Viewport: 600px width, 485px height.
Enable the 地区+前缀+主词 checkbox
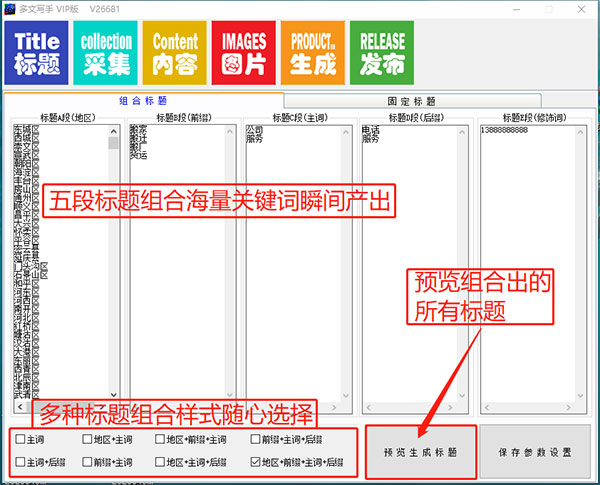160,439
